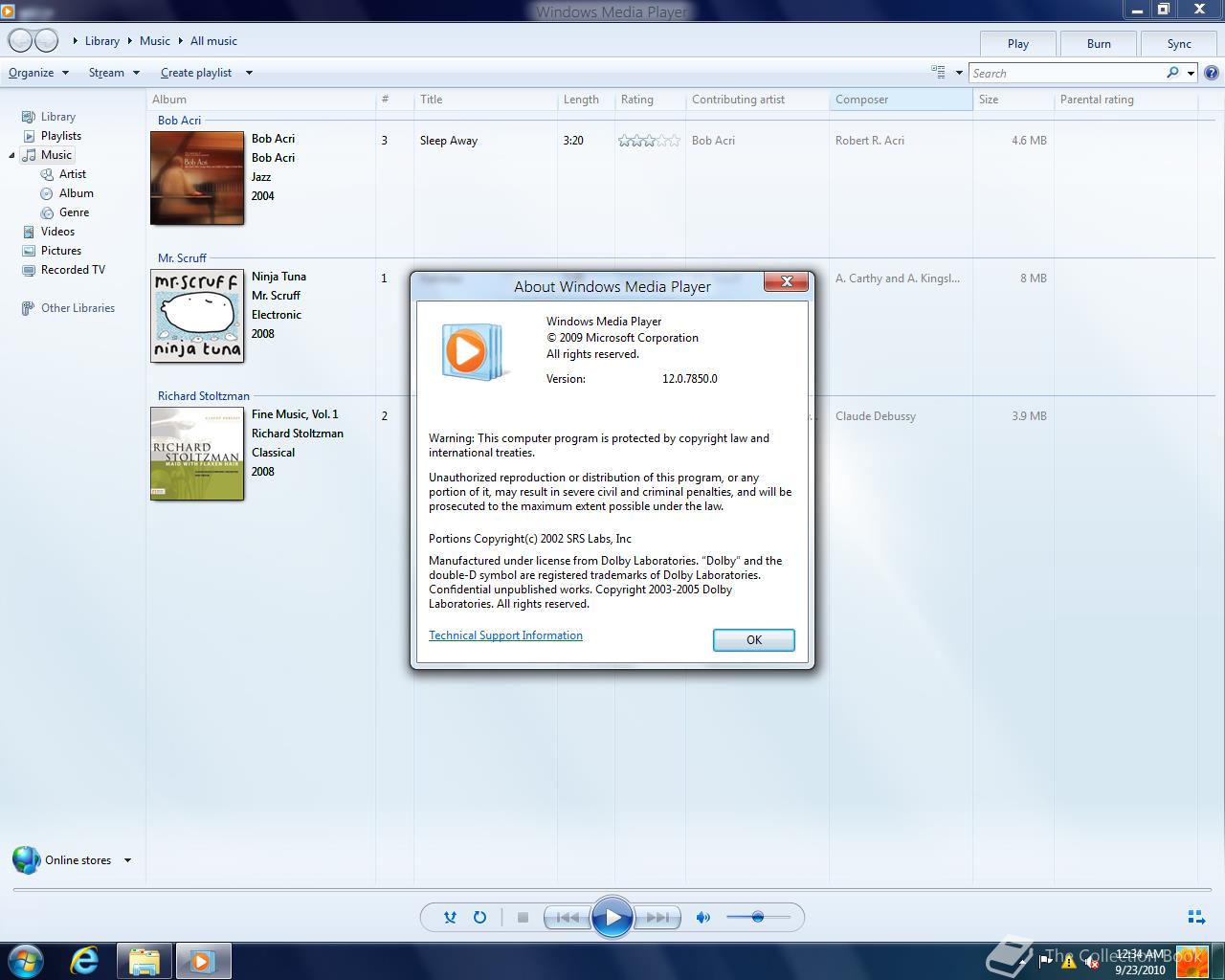Sort by Contributing artist column header
The width and height of the screenshot is (1225, 980).
pyautogui.click(x=757, y=100)
